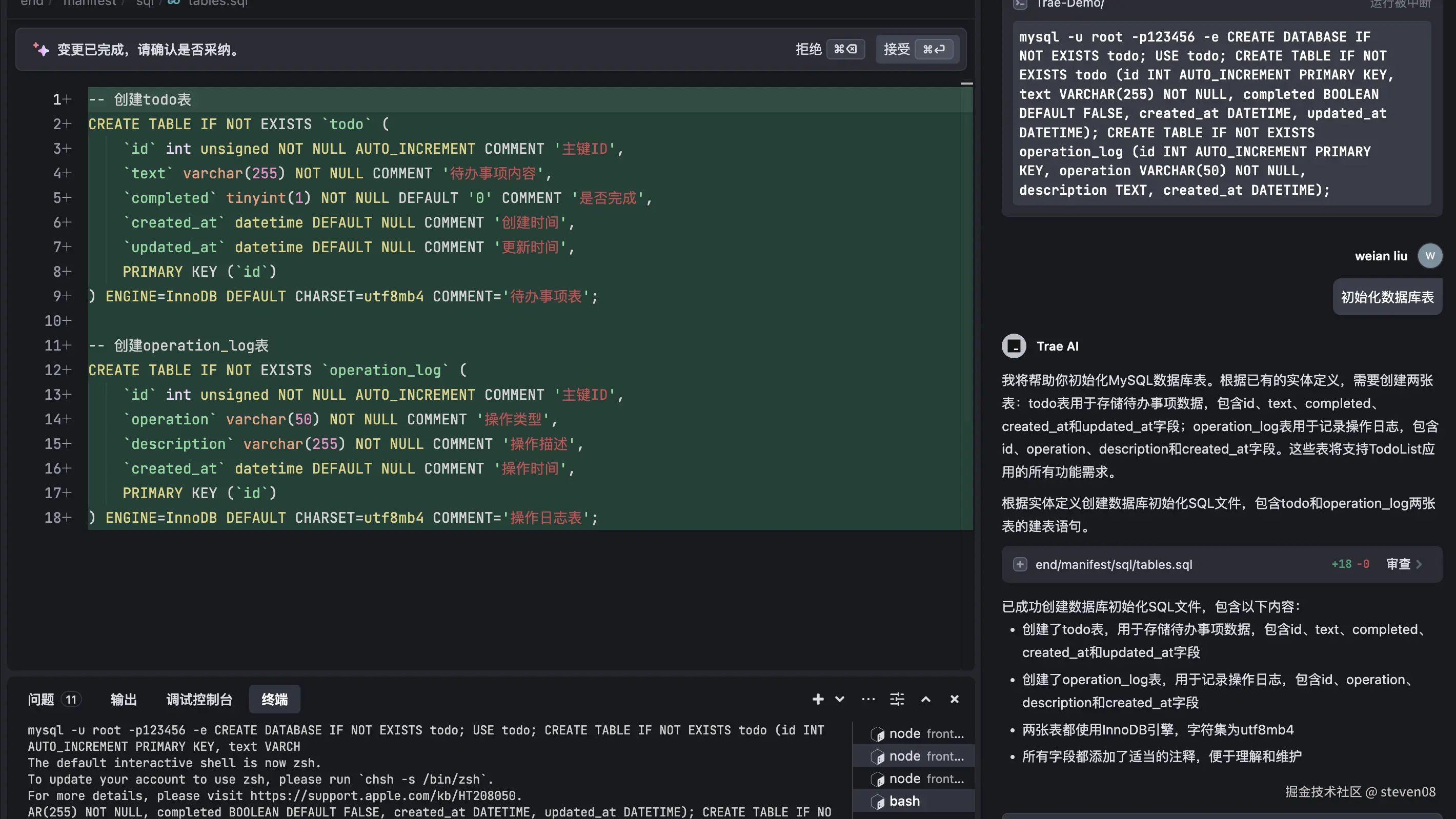Close the terminal panel
Viewport: 1456px width, 819px height.
pyautogui.click(x=955, y=699)
